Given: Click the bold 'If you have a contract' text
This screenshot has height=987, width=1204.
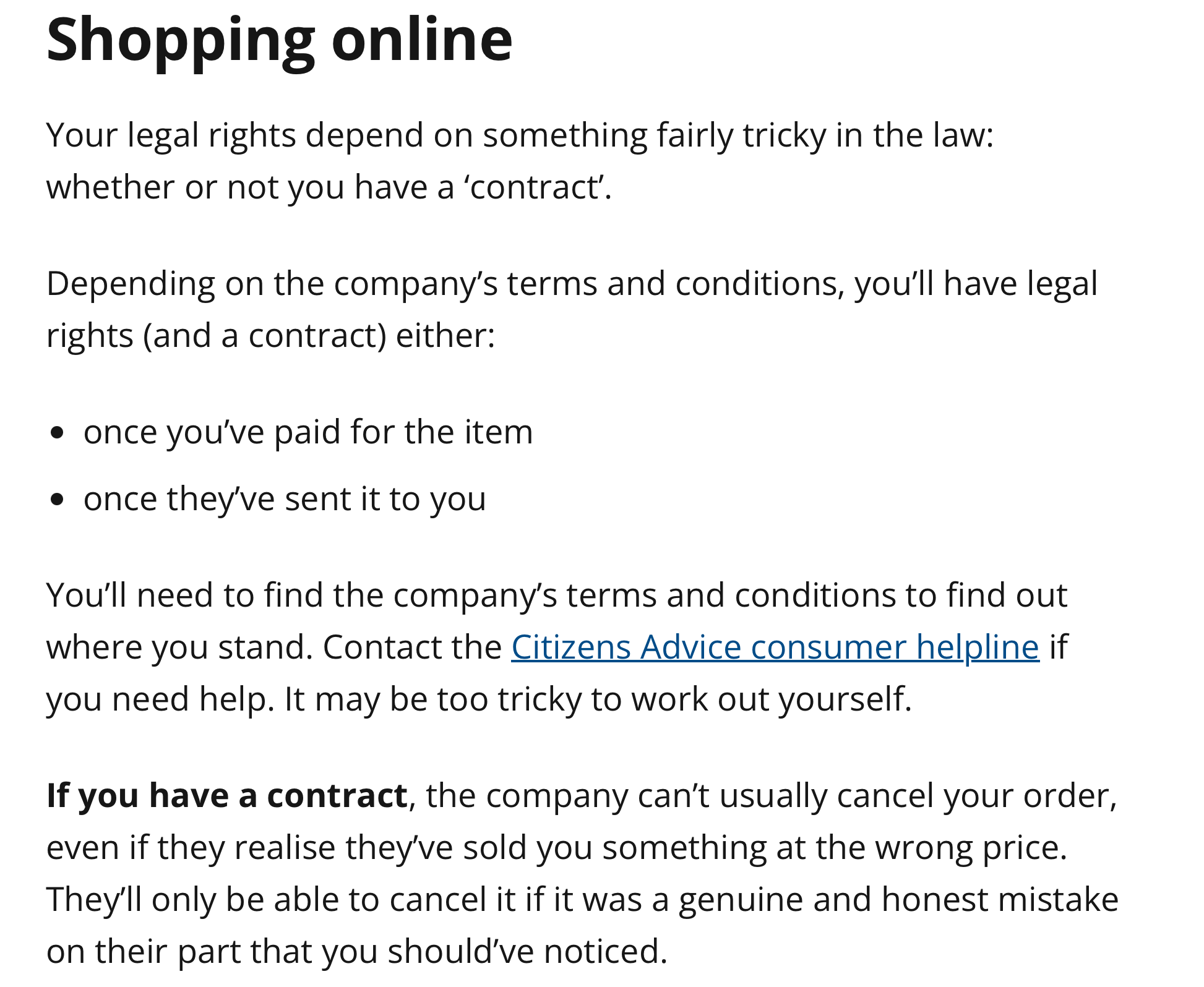Looking at the screenshot, I should [x=226, y=795].
